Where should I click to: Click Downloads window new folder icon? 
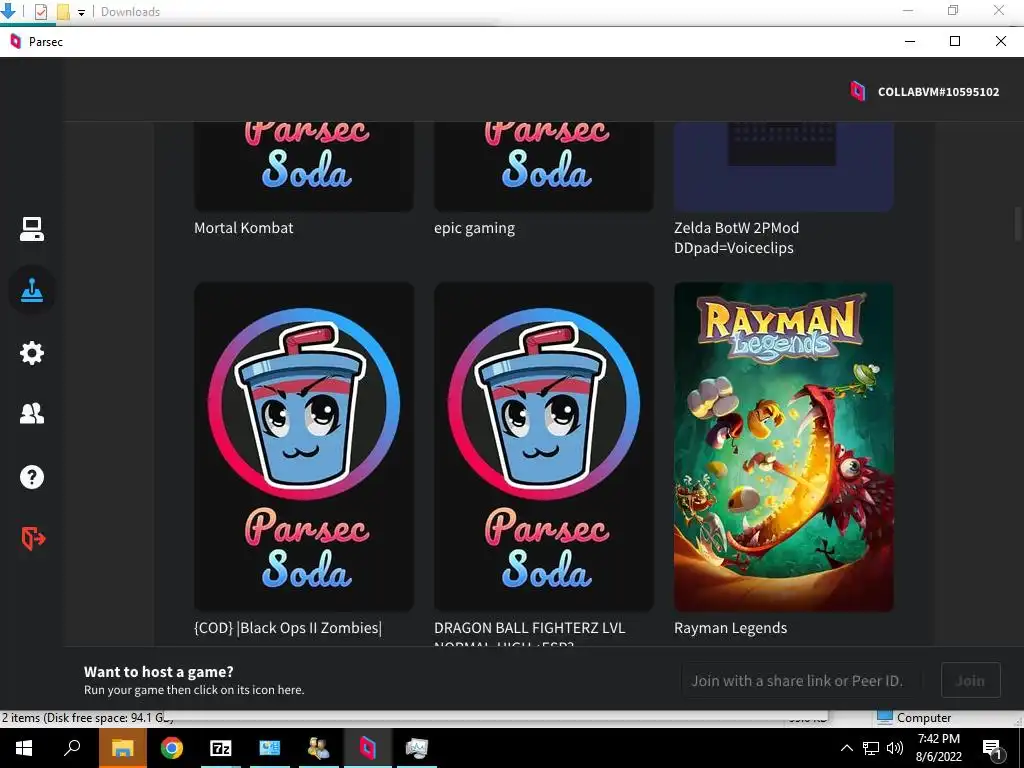pos(63,12)
